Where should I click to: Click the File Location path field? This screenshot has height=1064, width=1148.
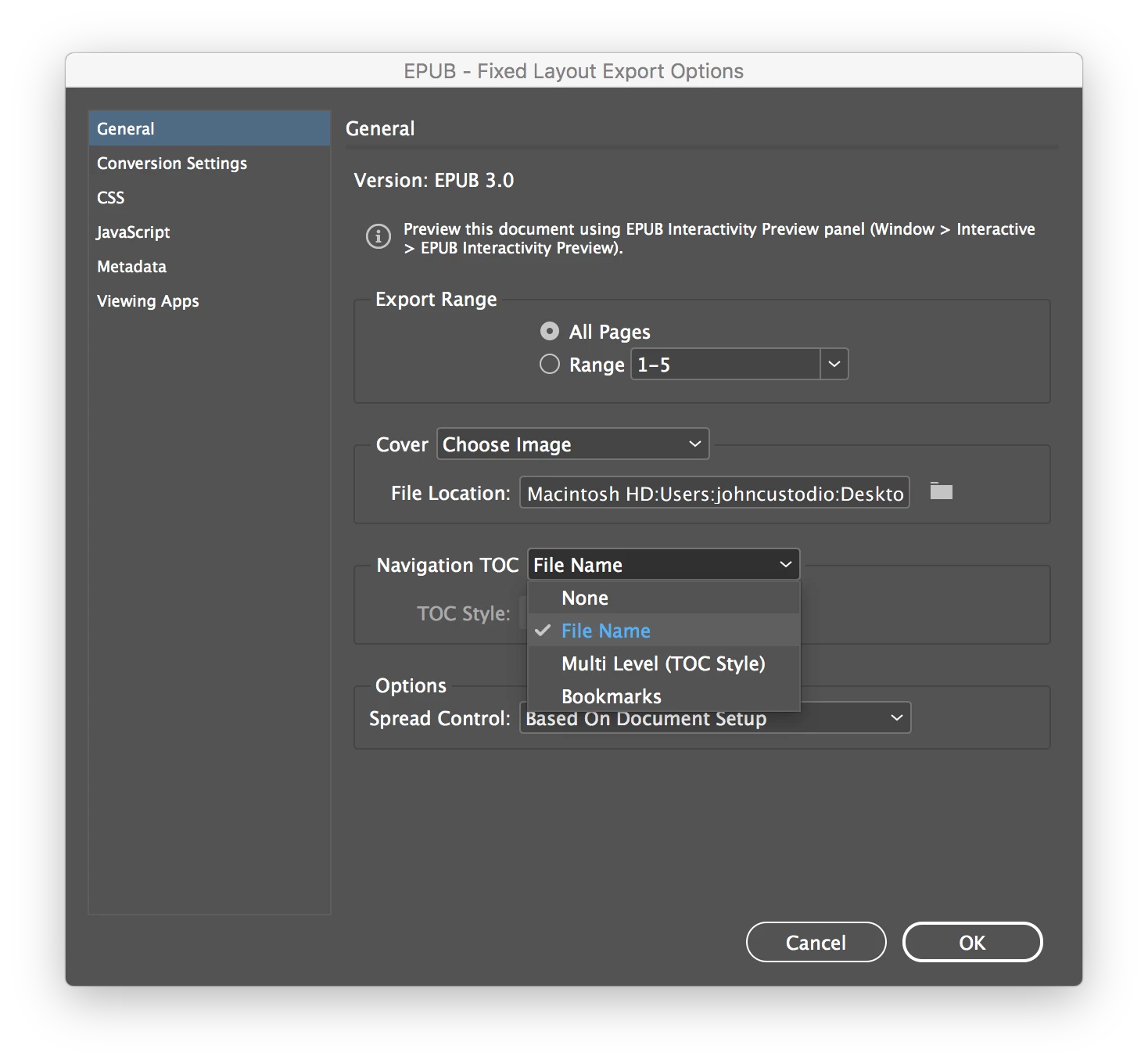(x=715, y=493)
